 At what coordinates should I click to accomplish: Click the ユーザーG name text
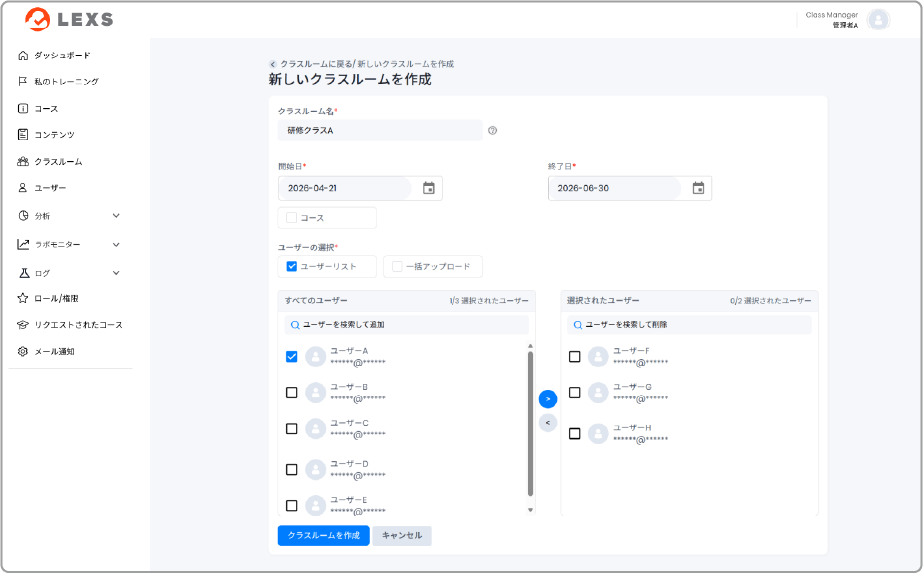tap(632, 387)
